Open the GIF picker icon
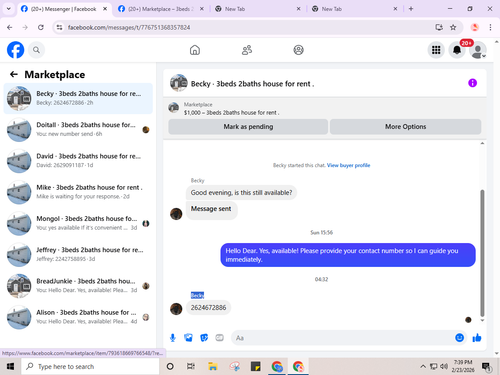The width and height of the screenshot is (500, 375). (219, 338)
